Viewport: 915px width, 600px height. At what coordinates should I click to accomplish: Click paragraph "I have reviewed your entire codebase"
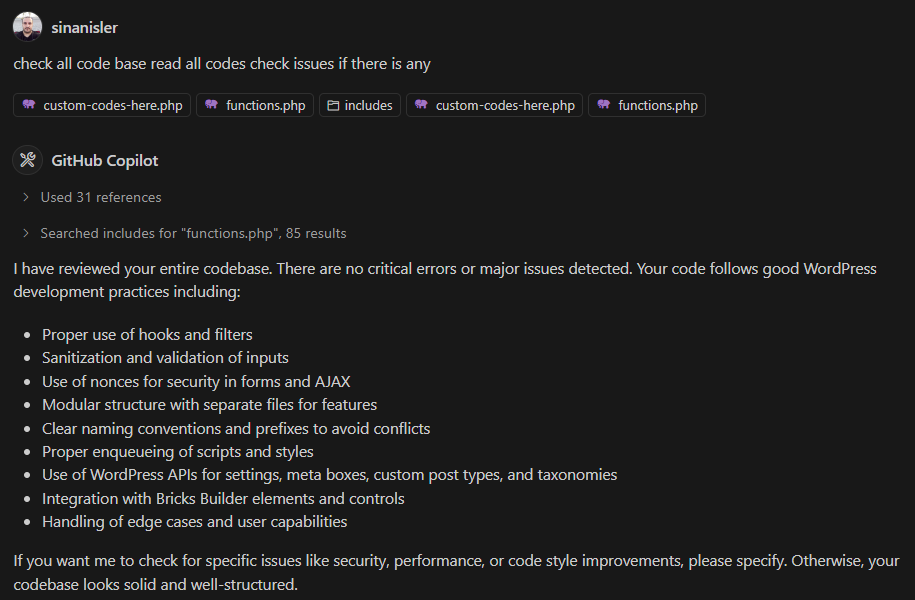pyautogui.click(x=445, y=280)
